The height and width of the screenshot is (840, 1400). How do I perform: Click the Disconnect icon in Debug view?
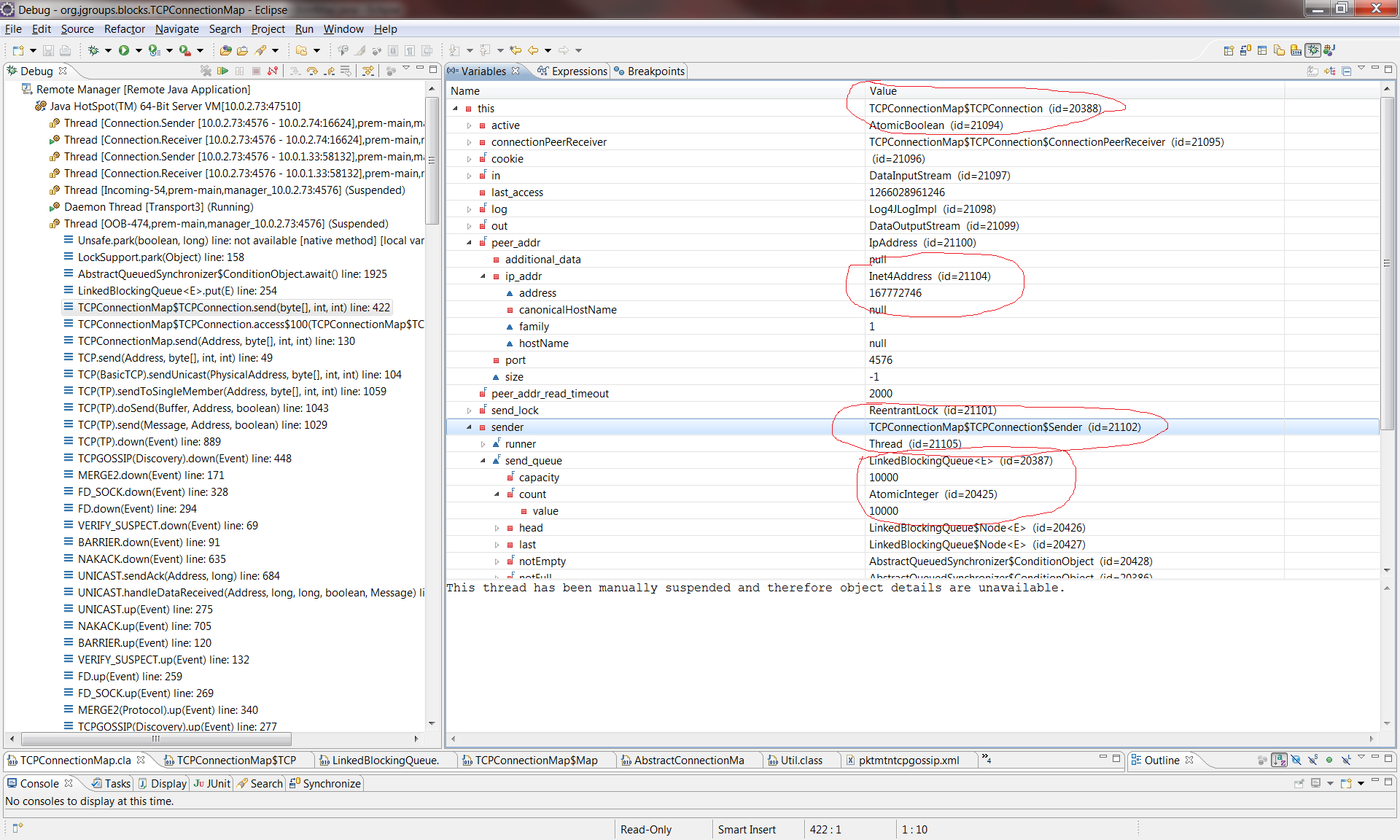pos(273,71)
